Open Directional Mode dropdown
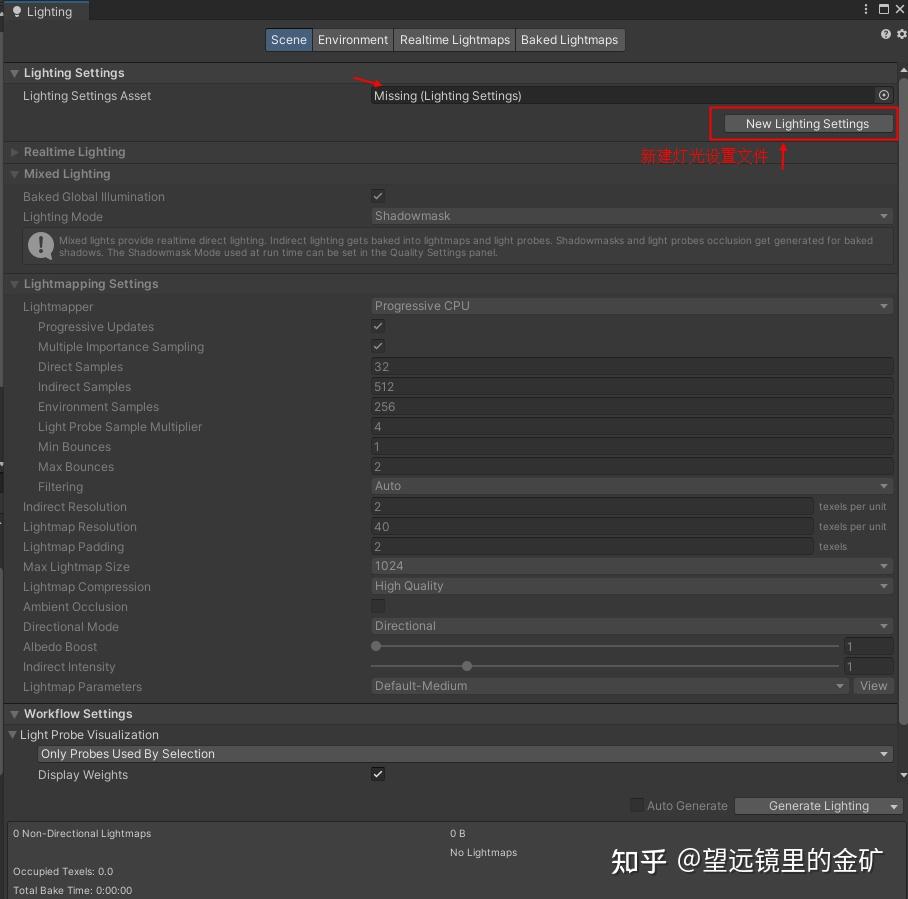This screenshot has height=899, width=908. coord(631,626)
